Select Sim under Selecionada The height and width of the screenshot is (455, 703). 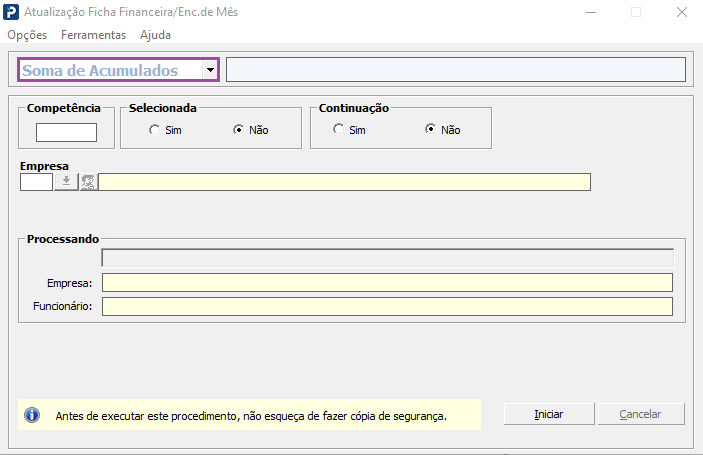point(154,130)
